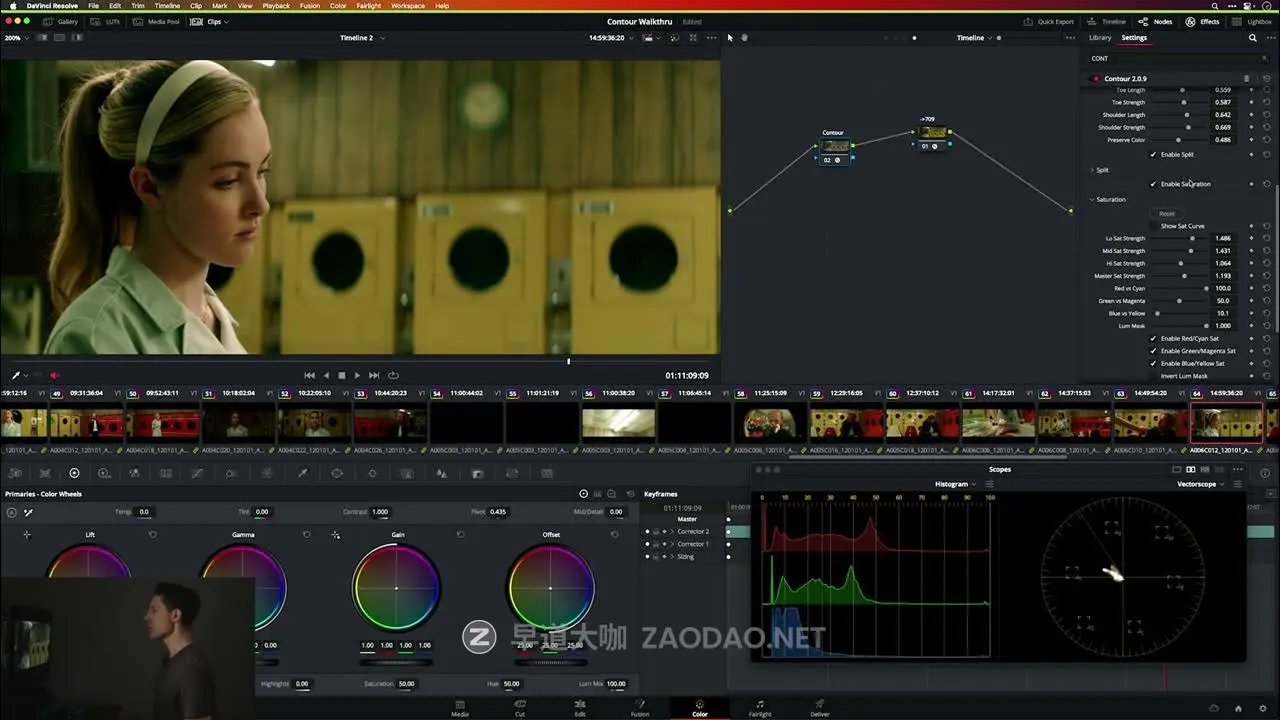
Task: Toggle loop playback in viewer
Action: click(393, 375)
